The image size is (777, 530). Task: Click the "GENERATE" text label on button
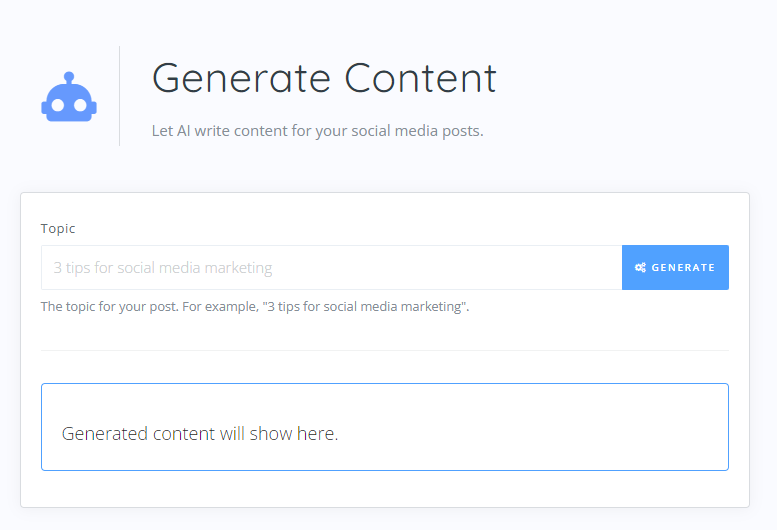683,268
